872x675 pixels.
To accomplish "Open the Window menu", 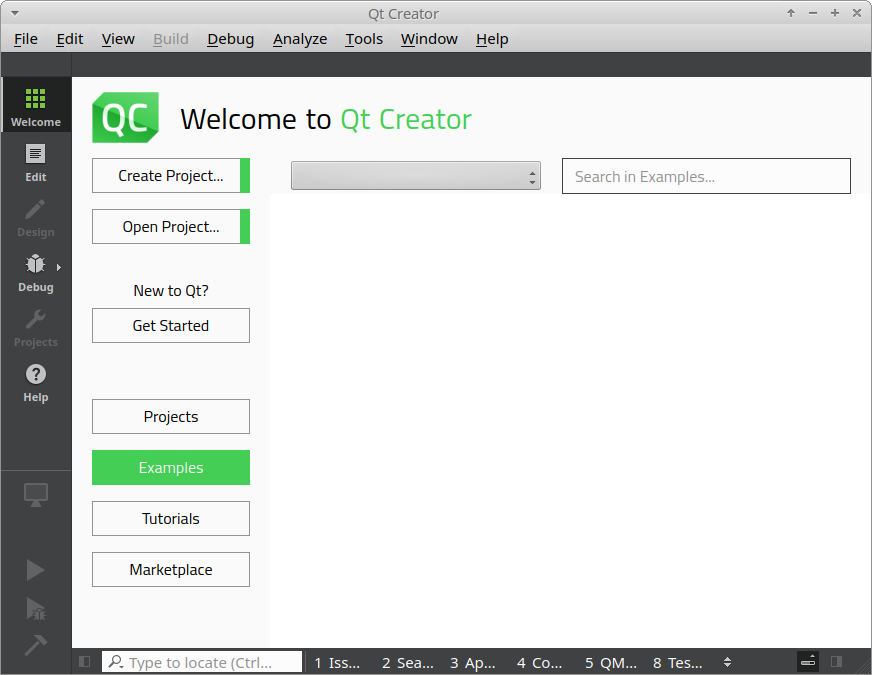I will click(x=429, y=39).
